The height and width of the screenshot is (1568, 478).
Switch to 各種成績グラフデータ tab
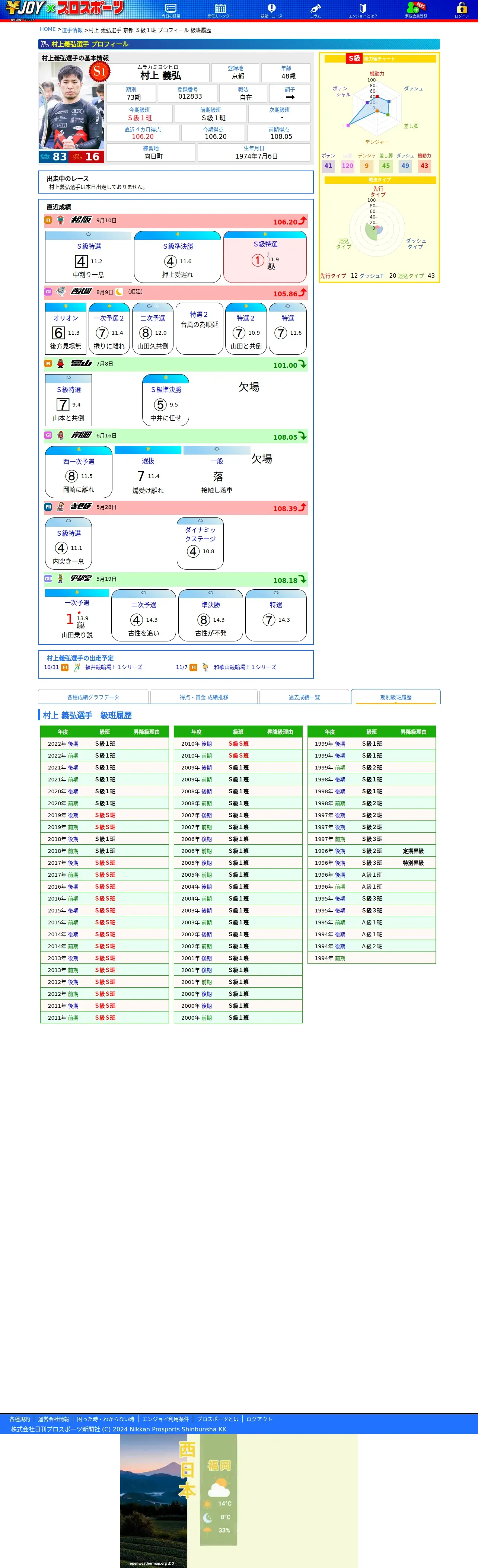[93, 697]
